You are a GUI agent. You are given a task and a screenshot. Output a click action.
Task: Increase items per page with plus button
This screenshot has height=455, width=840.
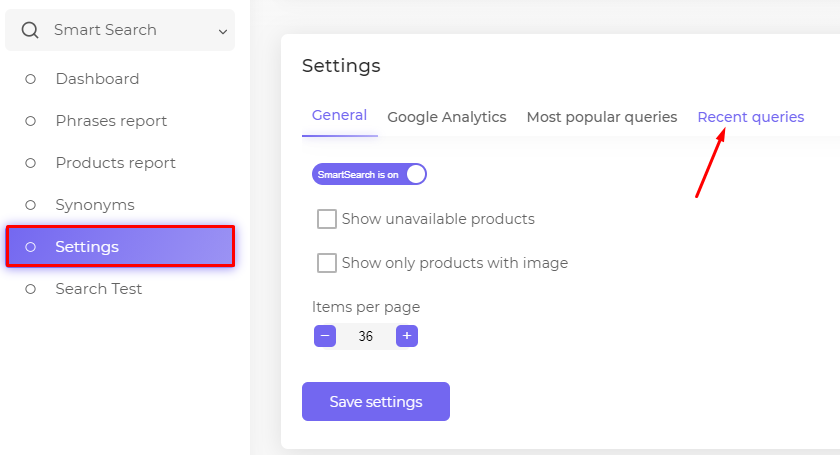pos(407,336)
